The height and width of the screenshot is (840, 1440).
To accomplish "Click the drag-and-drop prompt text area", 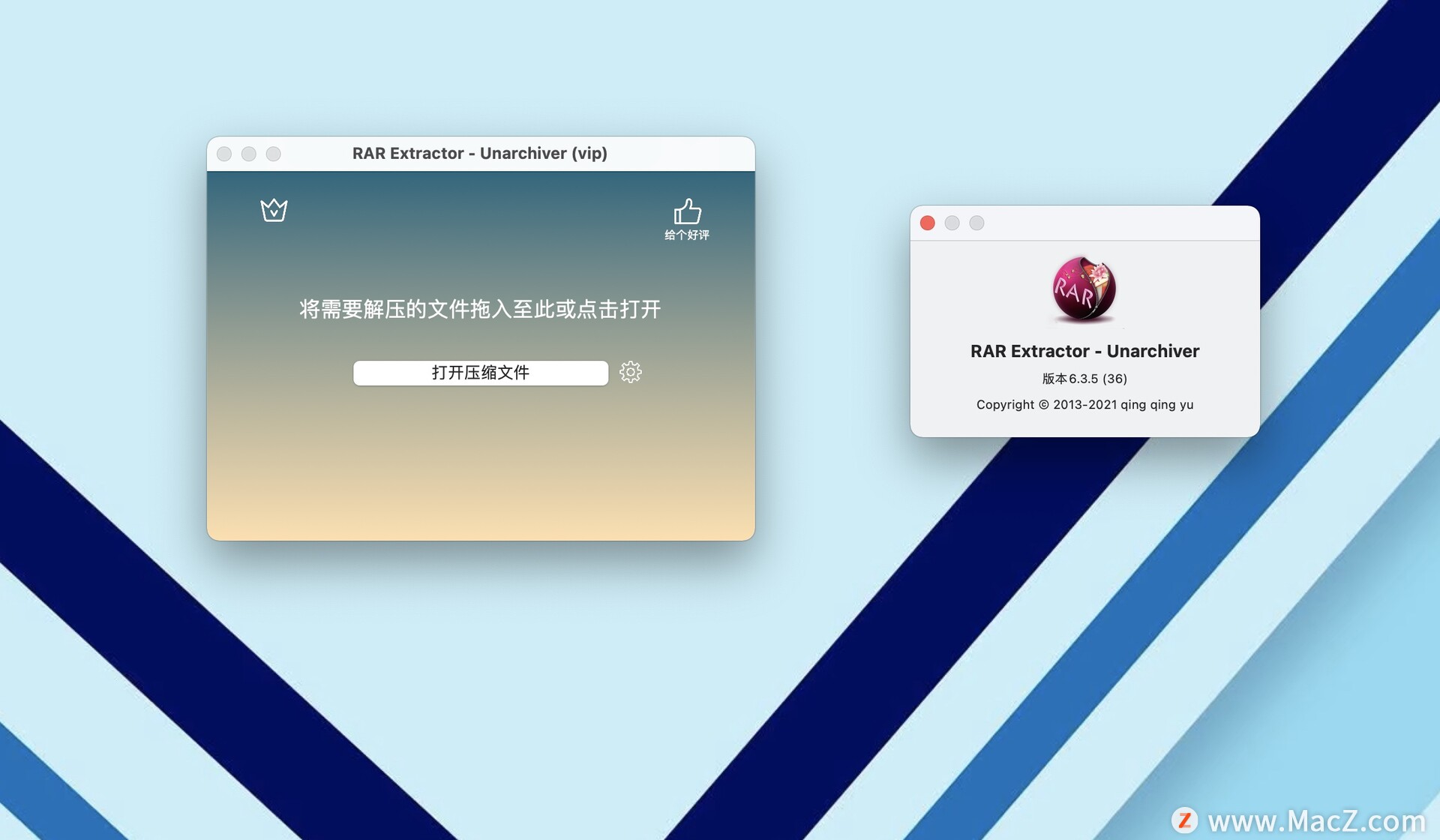I will pos(480,309).
